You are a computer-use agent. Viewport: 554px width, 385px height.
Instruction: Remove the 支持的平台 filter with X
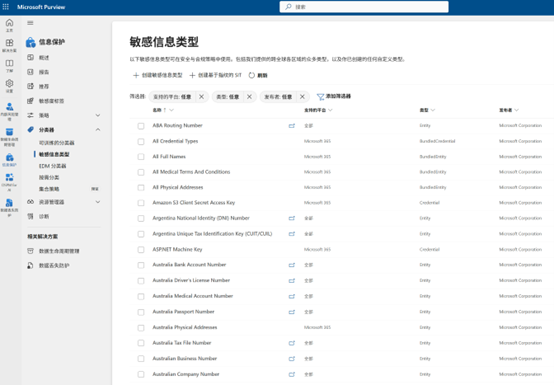201,97
